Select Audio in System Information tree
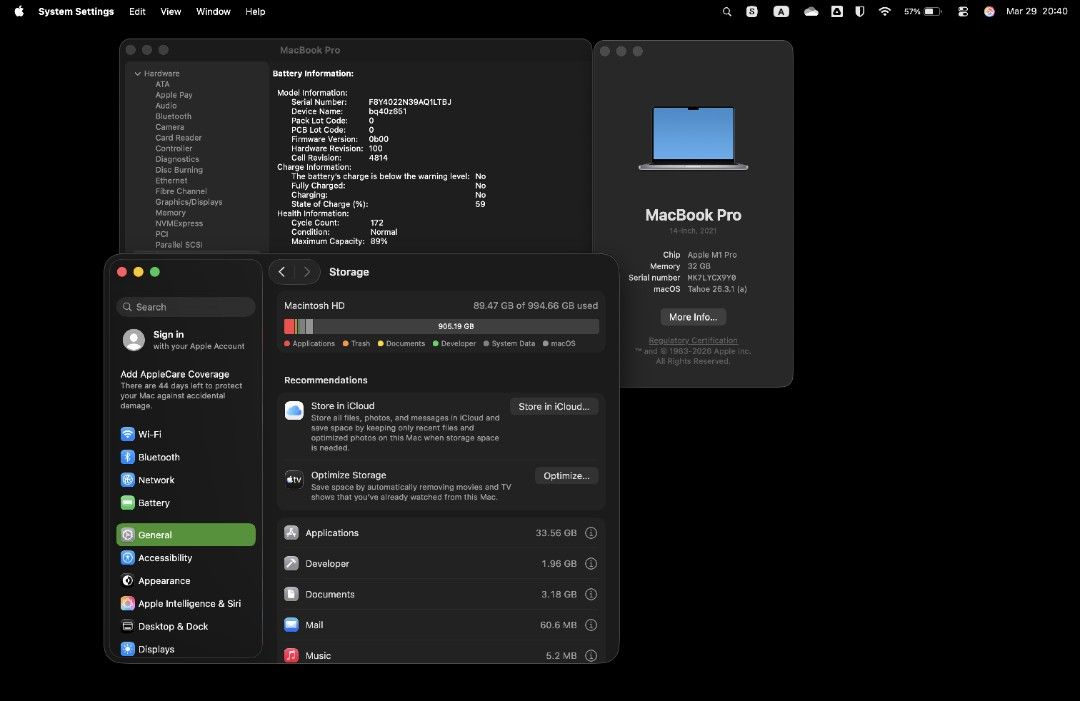 click(x=166, y=105)
